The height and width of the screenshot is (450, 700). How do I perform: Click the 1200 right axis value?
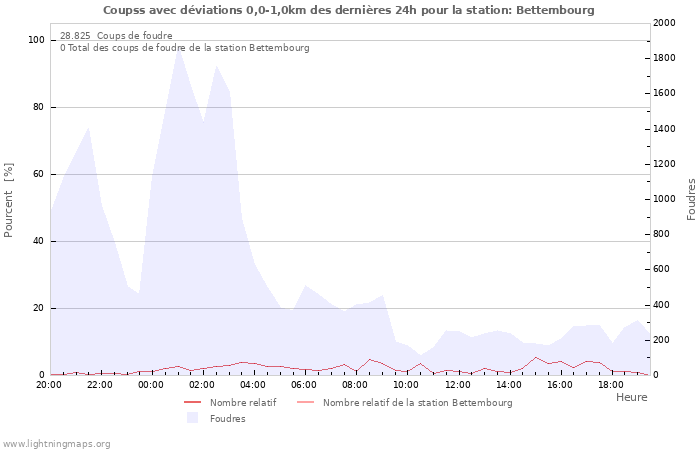[x=664, y=164]
